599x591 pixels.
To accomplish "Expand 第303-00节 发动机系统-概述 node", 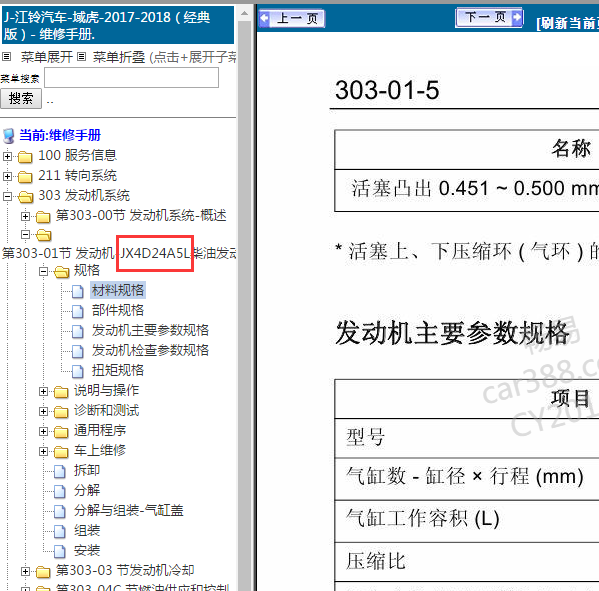I will (x=25, y=217).
